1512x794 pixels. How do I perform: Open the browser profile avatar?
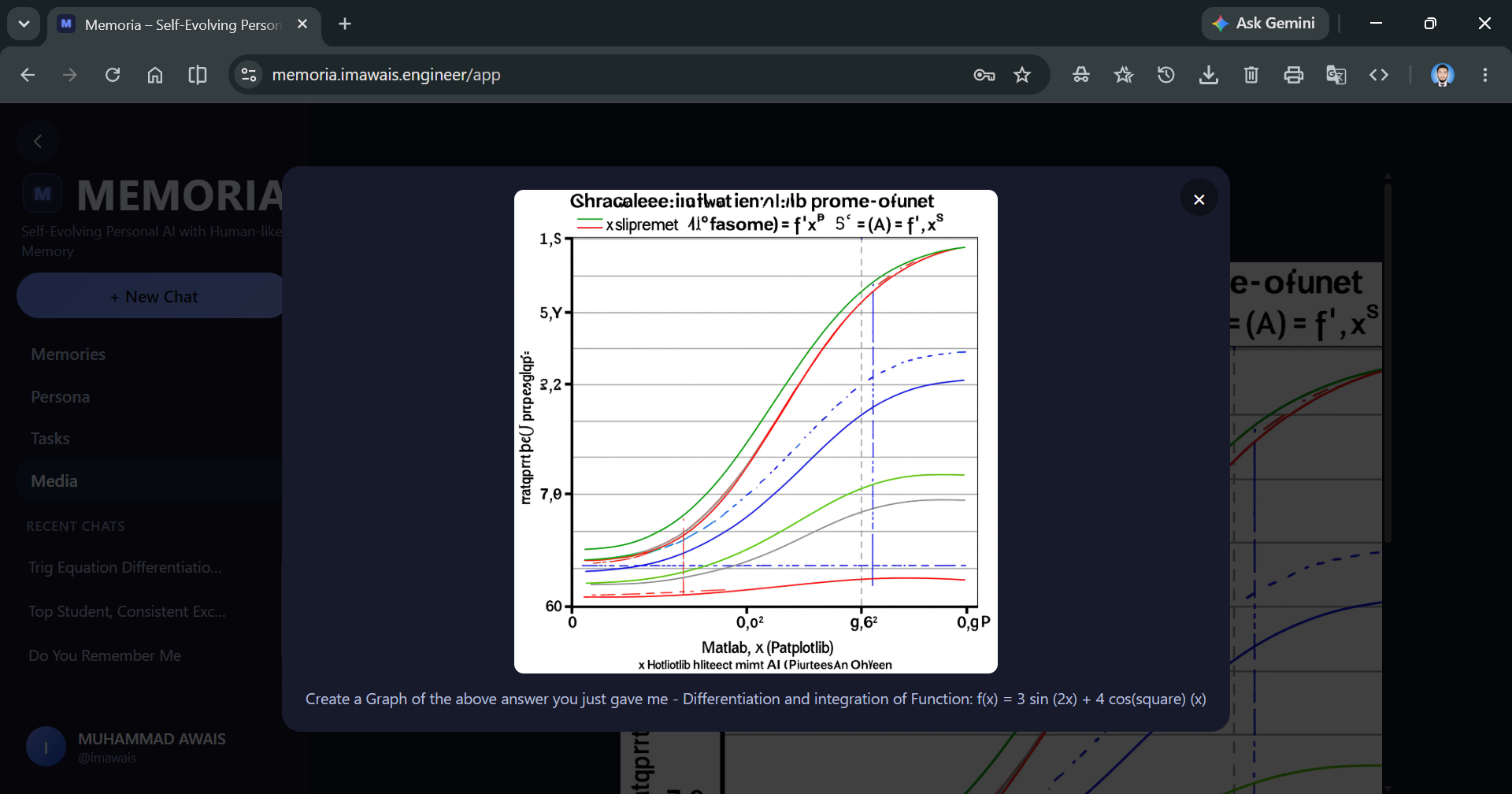[x=1443, y=75]
